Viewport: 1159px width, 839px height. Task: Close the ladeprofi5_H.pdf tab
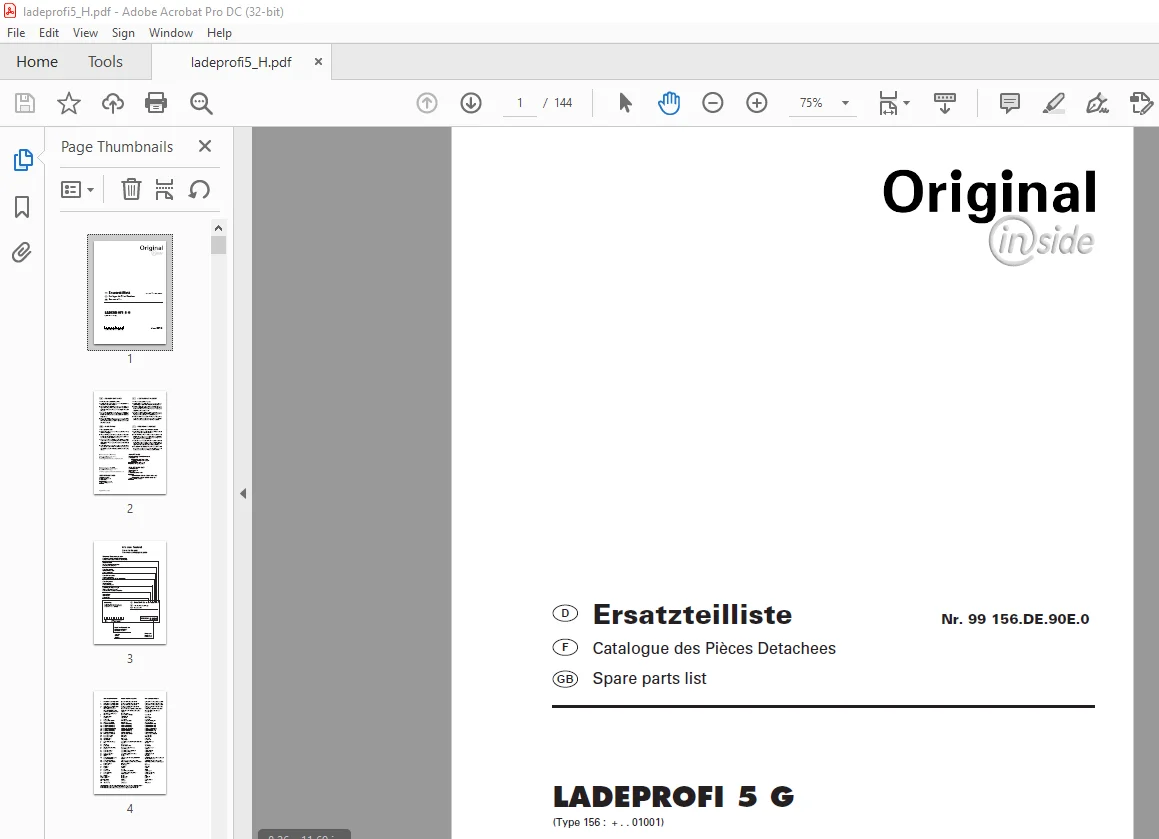(x=319, y=61)
